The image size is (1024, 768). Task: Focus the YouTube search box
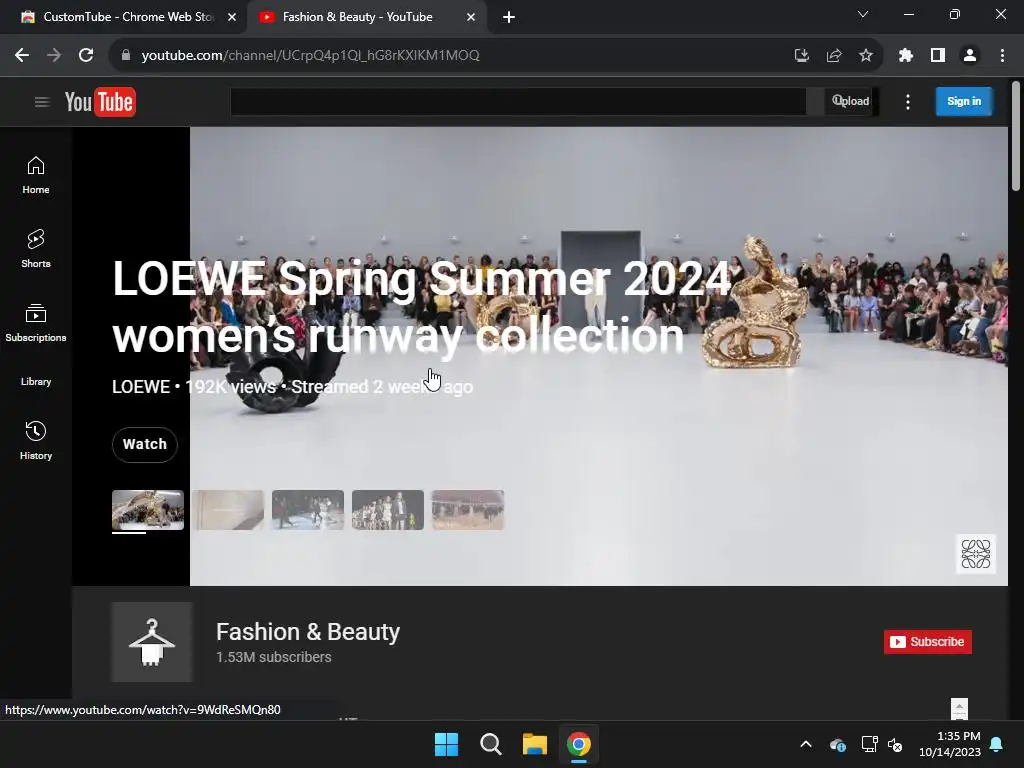(518, 102)
